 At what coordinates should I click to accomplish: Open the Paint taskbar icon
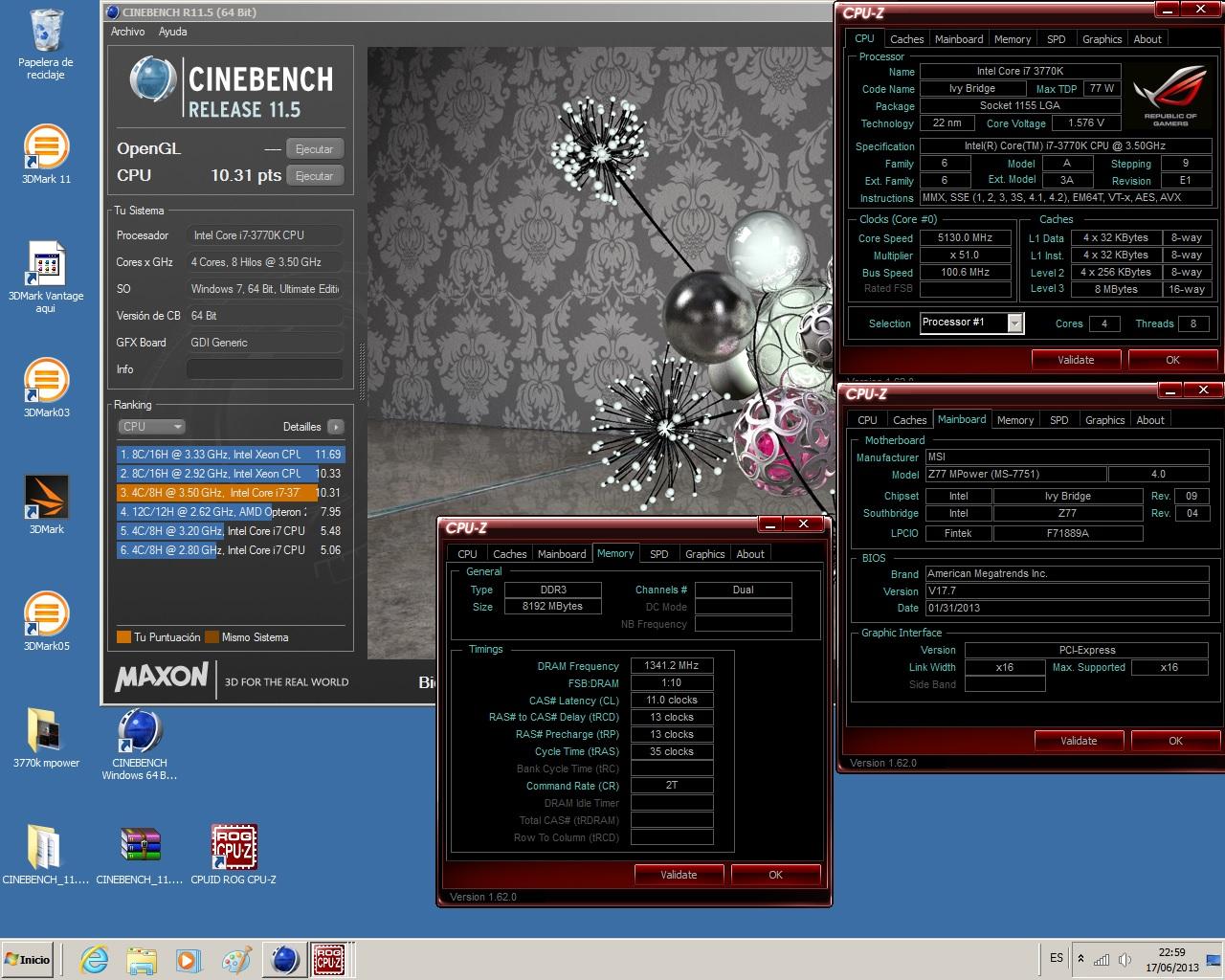pos(235,959)
